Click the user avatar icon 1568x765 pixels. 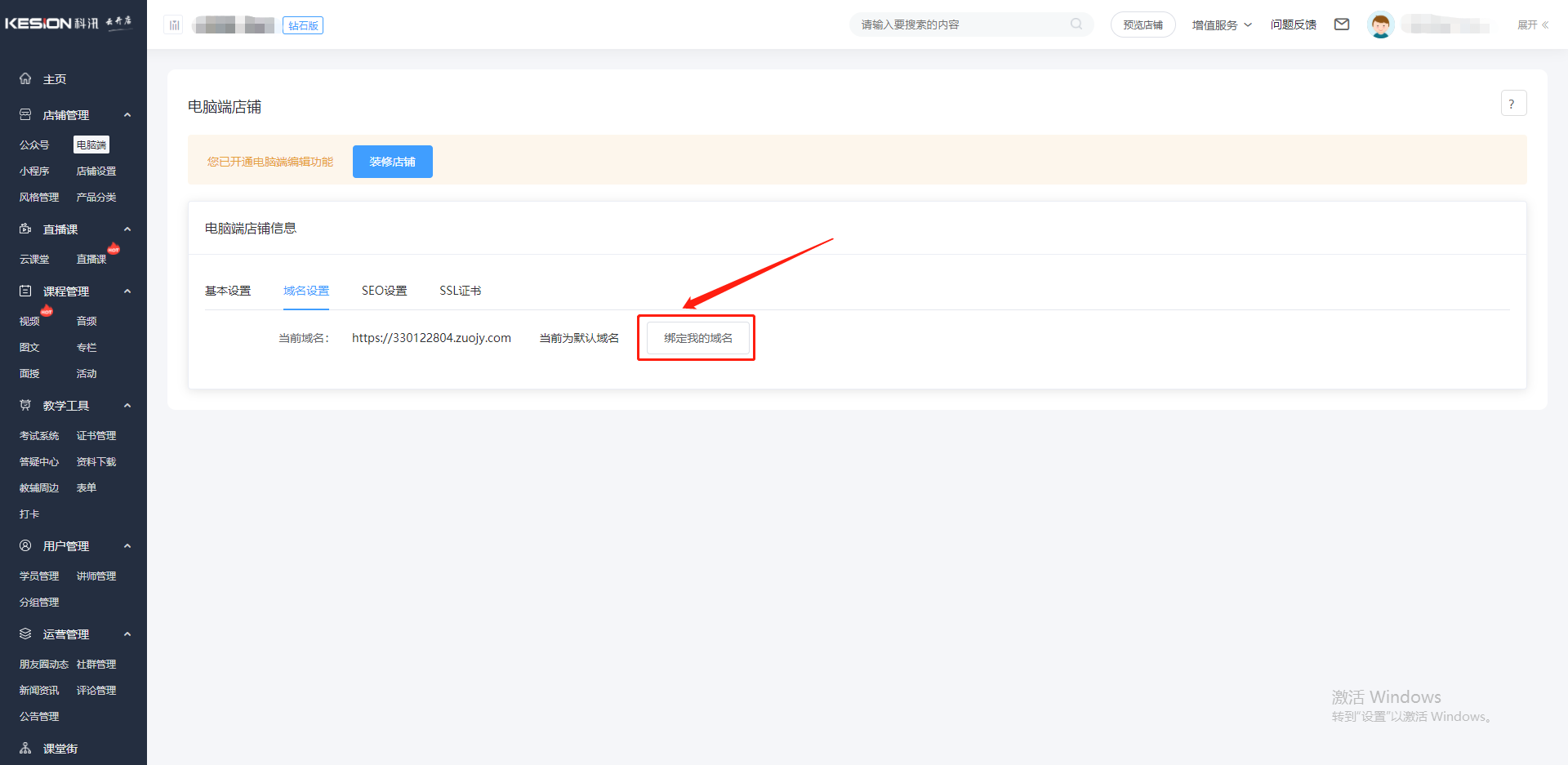click(x=1380, y=25)
